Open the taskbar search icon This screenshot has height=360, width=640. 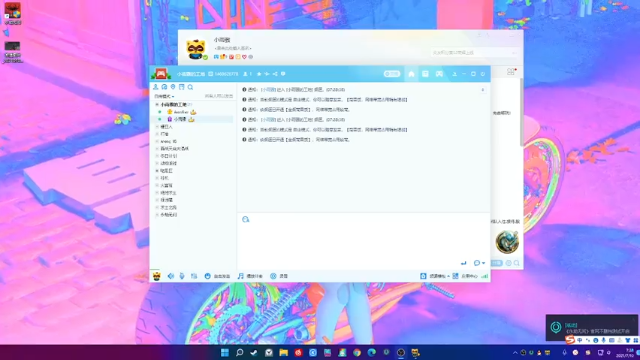pyautogui.click(x=240, y=353)
